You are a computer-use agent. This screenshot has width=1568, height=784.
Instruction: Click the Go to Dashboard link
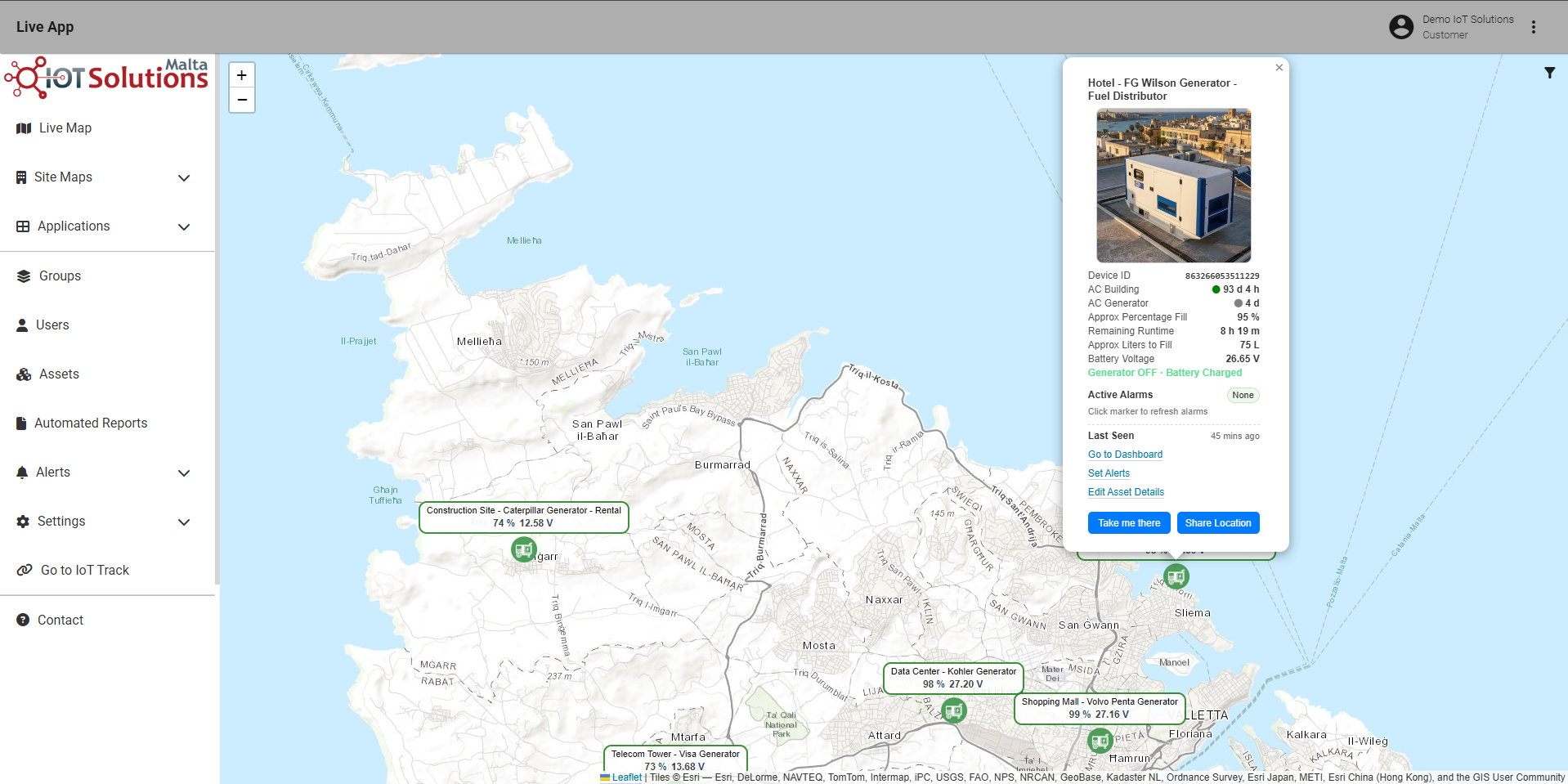click(x=1125, y=455)
